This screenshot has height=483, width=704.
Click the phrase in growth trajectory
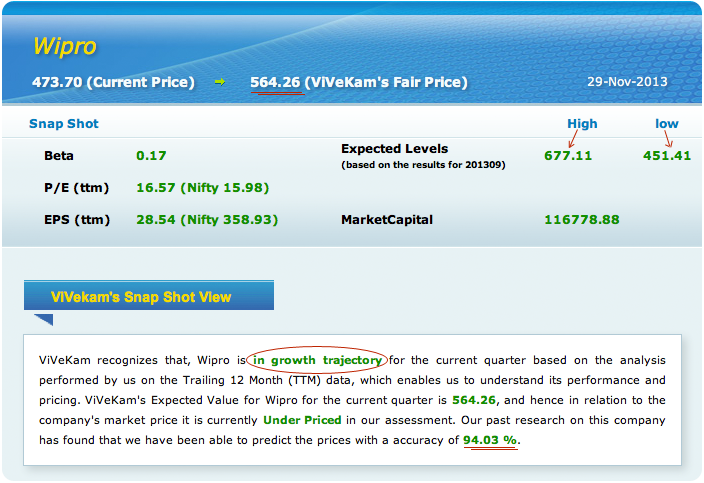pyautogui.click(x=317, y=360)
